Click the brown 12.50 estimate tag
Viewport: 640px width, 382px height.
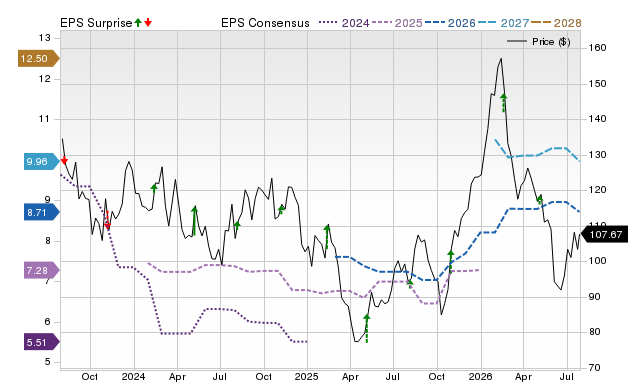point(39,58)
